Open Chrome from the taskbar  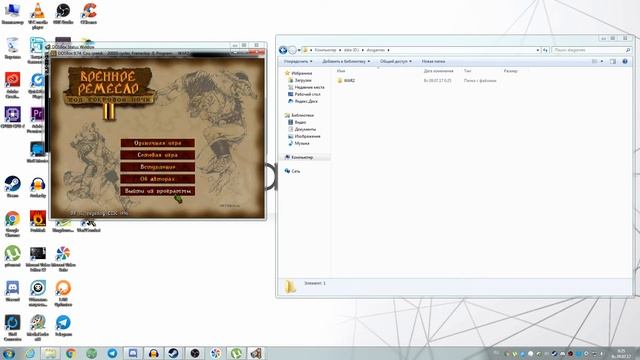point(71,353)
